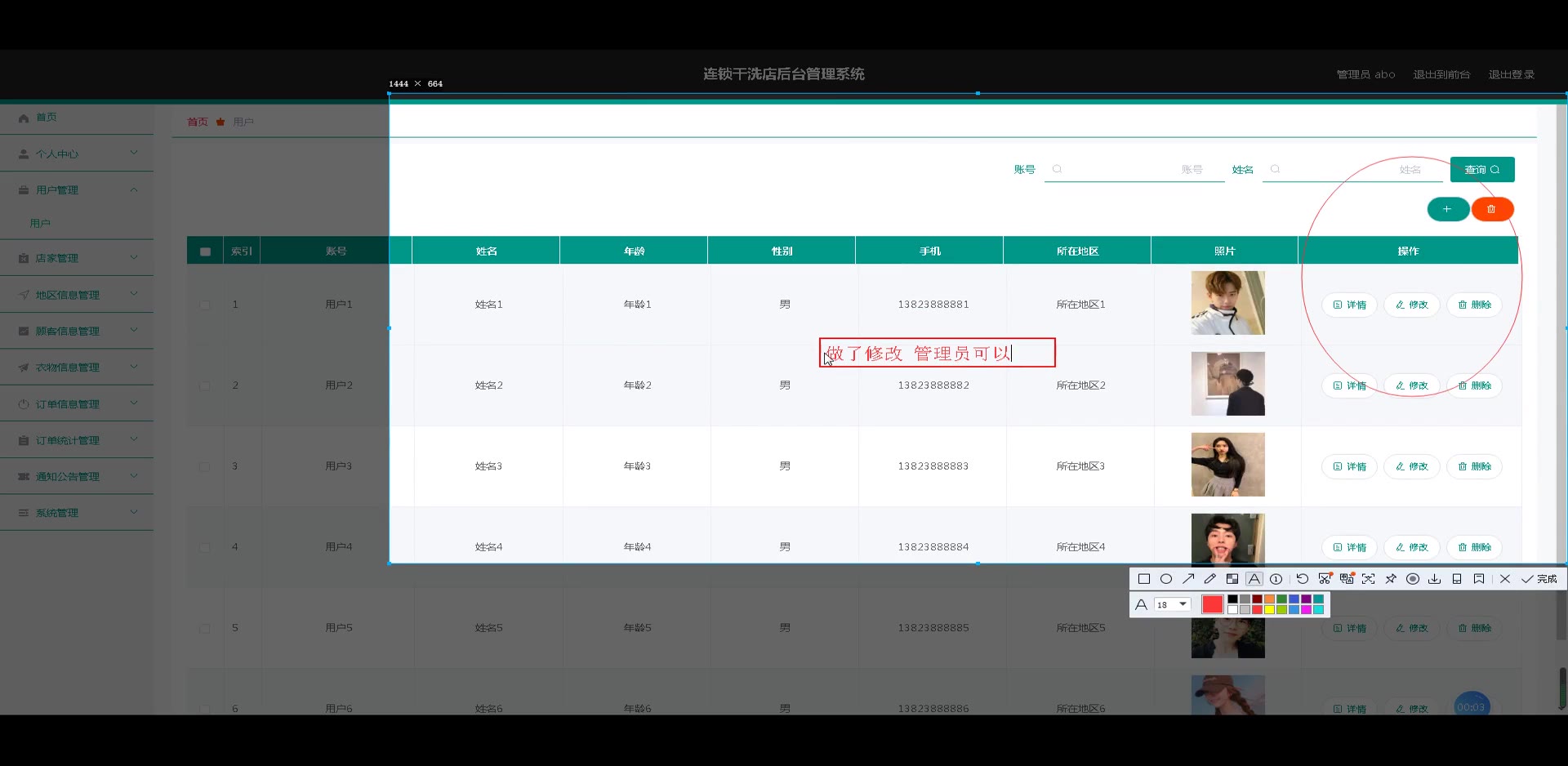
Task: Open the scissors capture tool
Action: (1325, 579)
